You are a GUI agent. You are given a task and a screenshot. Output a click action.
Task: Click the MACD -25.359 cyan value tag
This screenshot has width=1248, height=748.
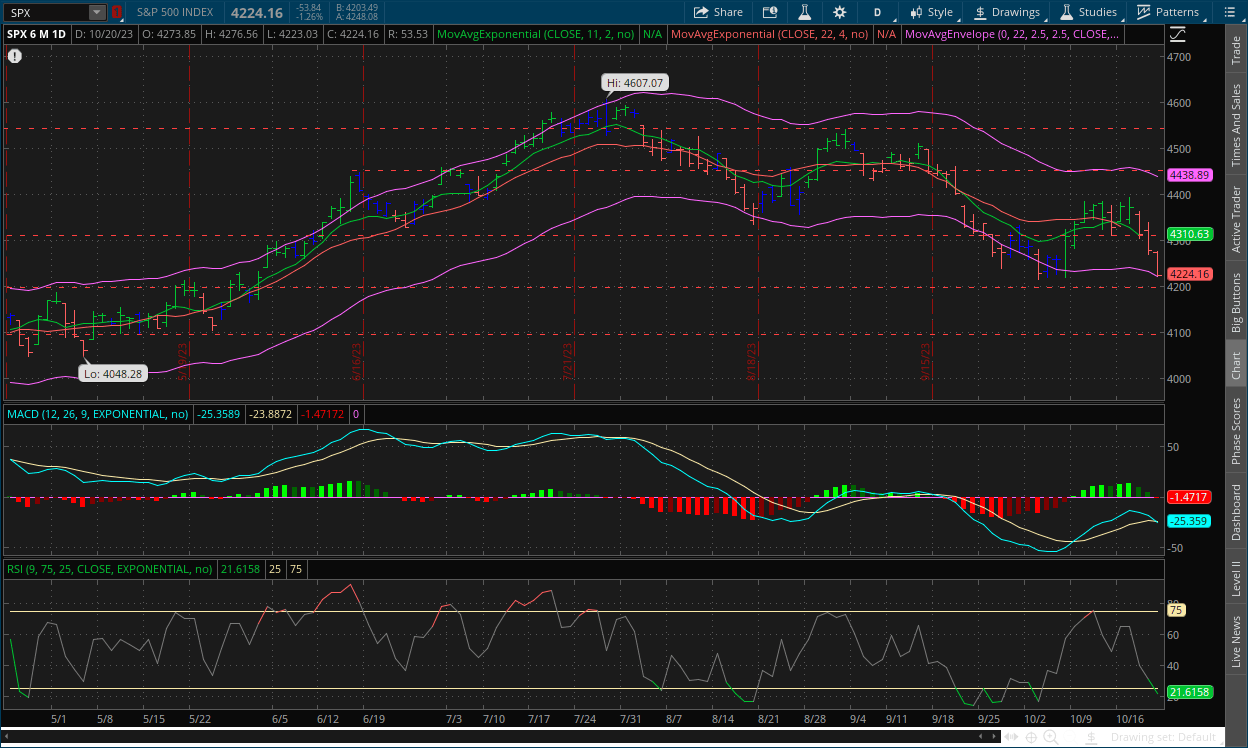tap(1189, 521)
